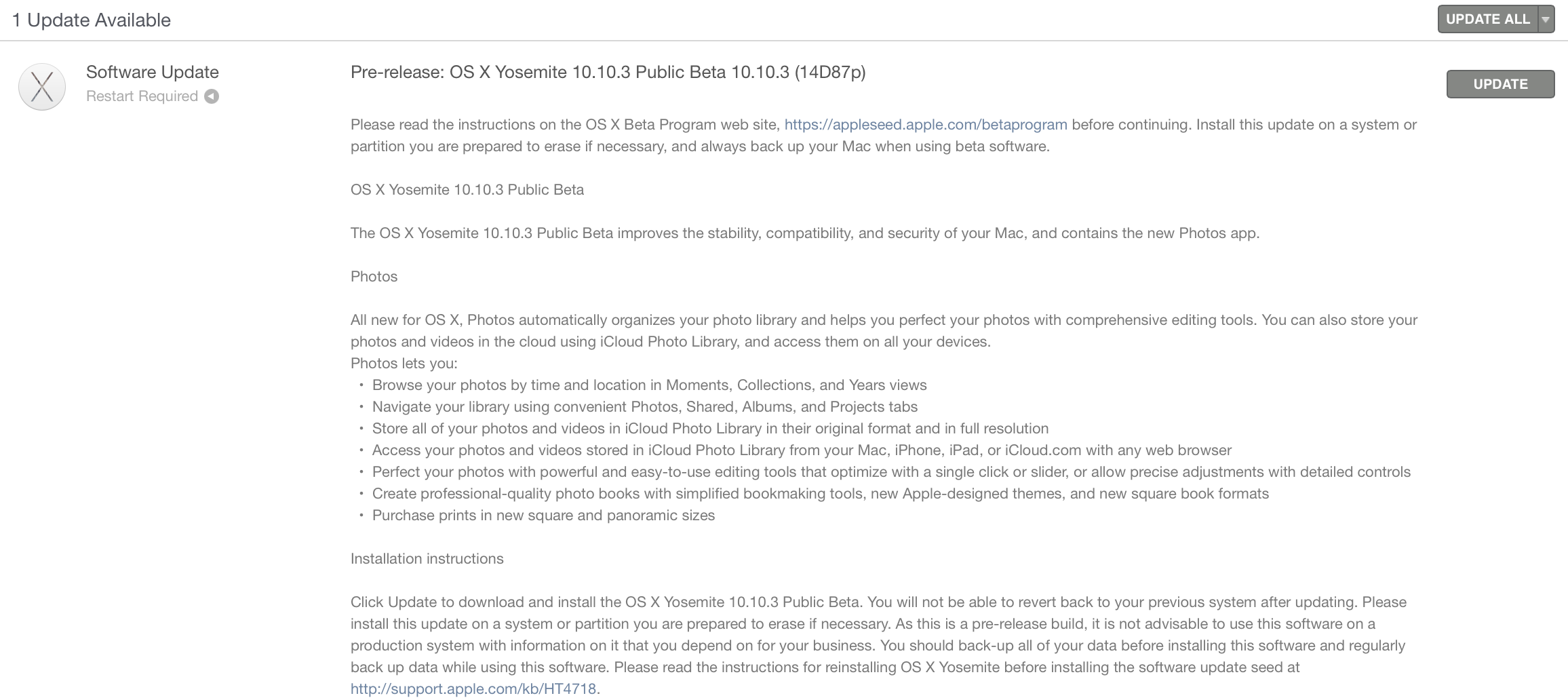The width and height of the screenshot is (1568, 700).
Task: Click the OS X Yosemite update icon
Action: pos(42,87)
